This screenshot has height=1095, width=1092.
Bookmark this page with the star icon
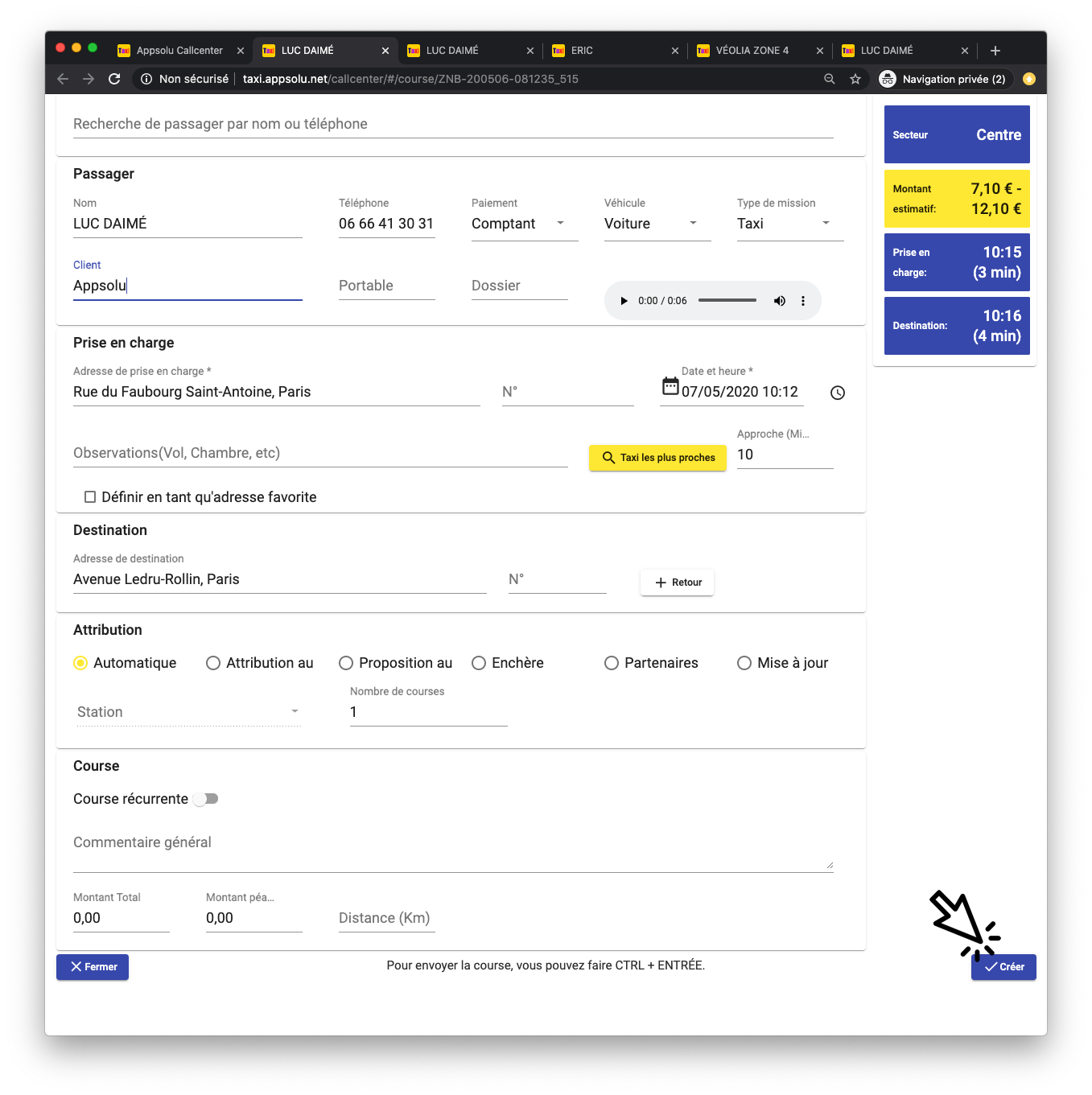[x=855, y=79]
